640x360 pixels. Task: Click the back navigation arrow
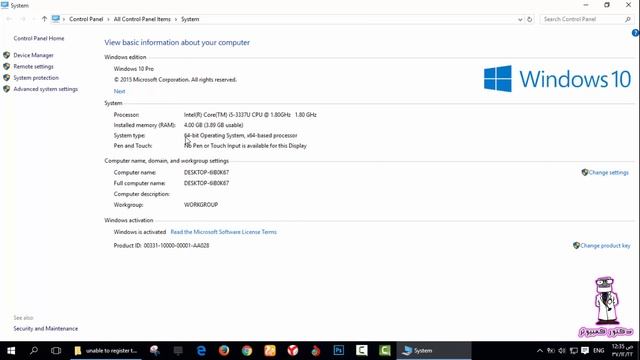(x=9, y=19)
